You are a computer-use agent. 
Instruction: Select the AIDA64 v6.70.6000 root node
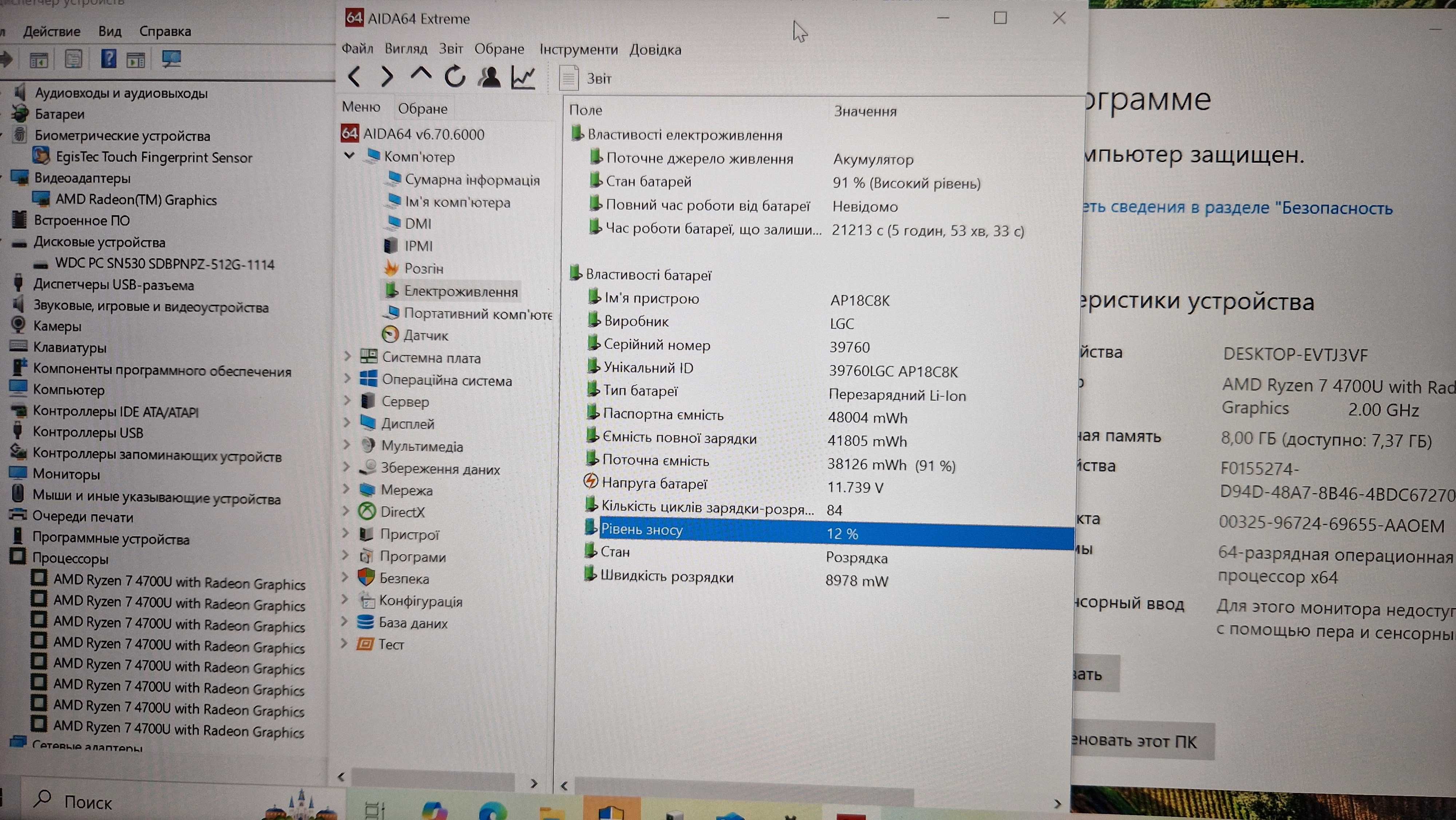424,134
